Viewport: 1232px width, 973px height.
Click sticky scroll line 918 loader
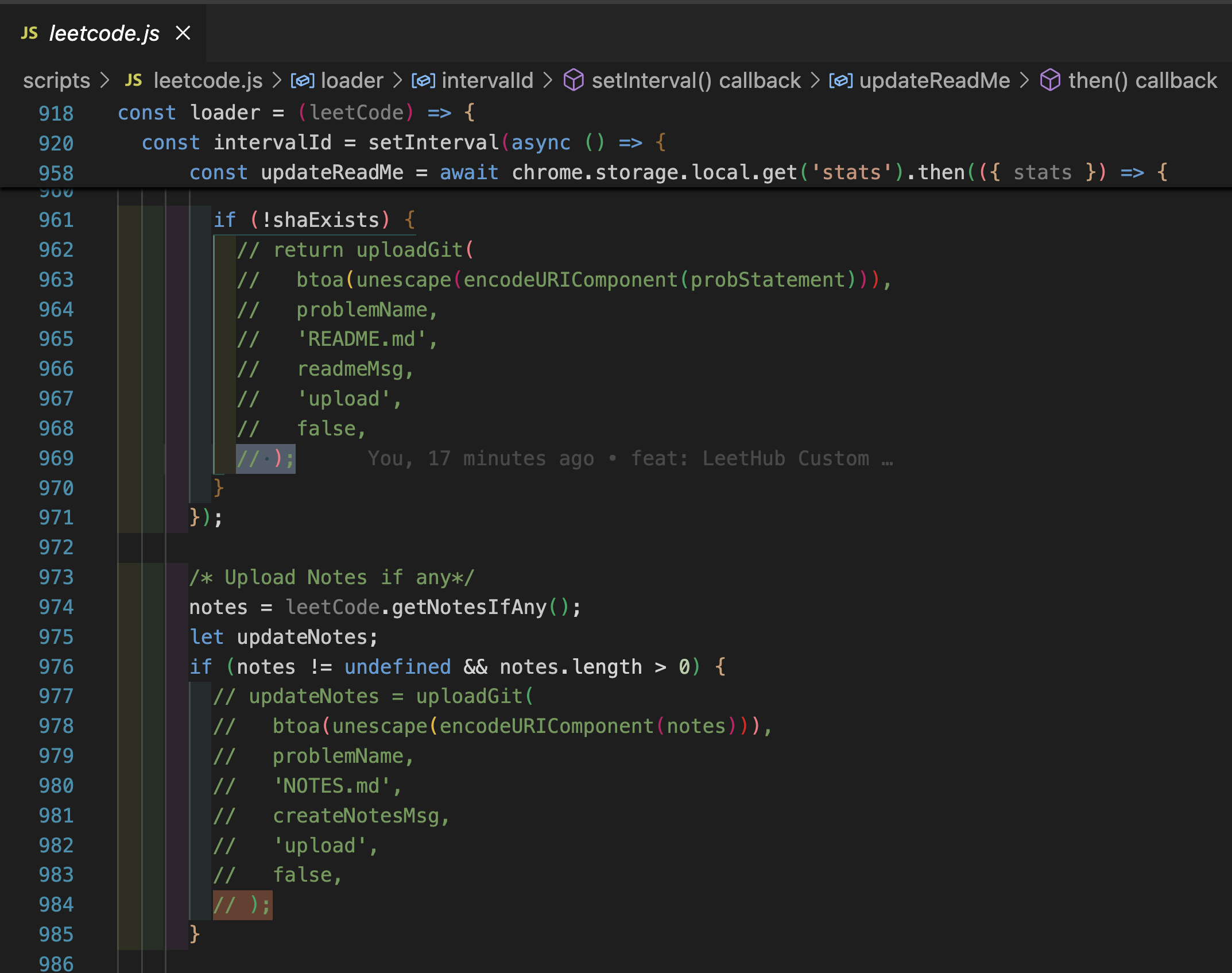tap(225, 113)
